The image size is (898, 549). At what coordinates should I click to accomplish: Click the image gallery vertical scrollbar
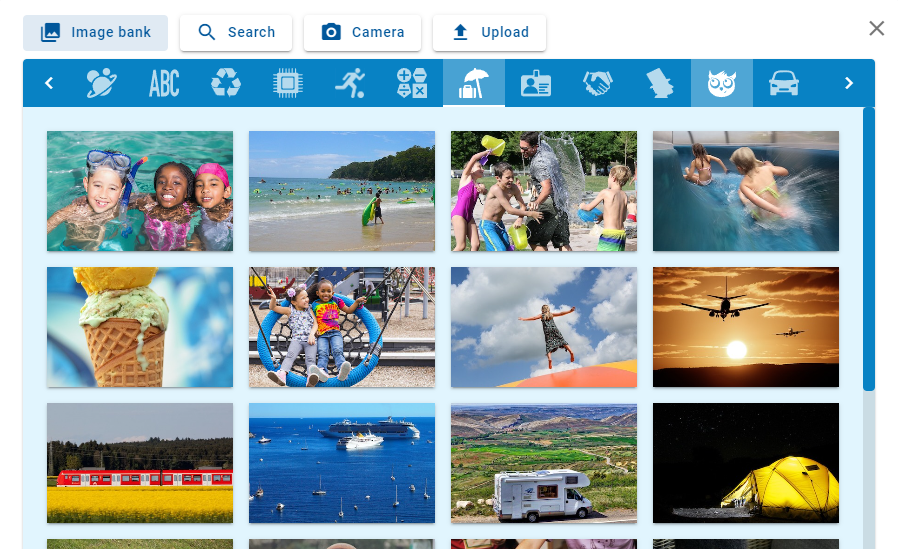coord(869,248)
